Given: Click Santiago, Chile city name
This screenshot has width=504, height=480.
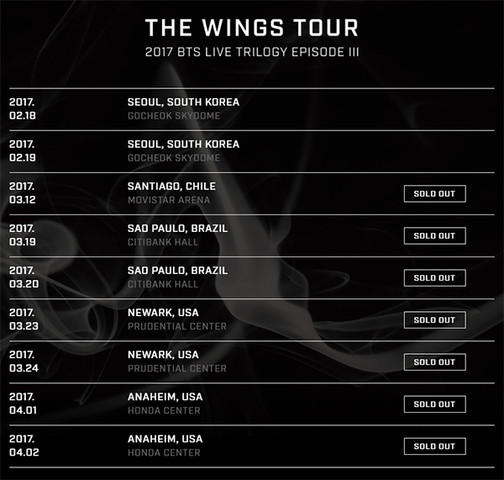Looking at the screenshot, I should (172, 186).
